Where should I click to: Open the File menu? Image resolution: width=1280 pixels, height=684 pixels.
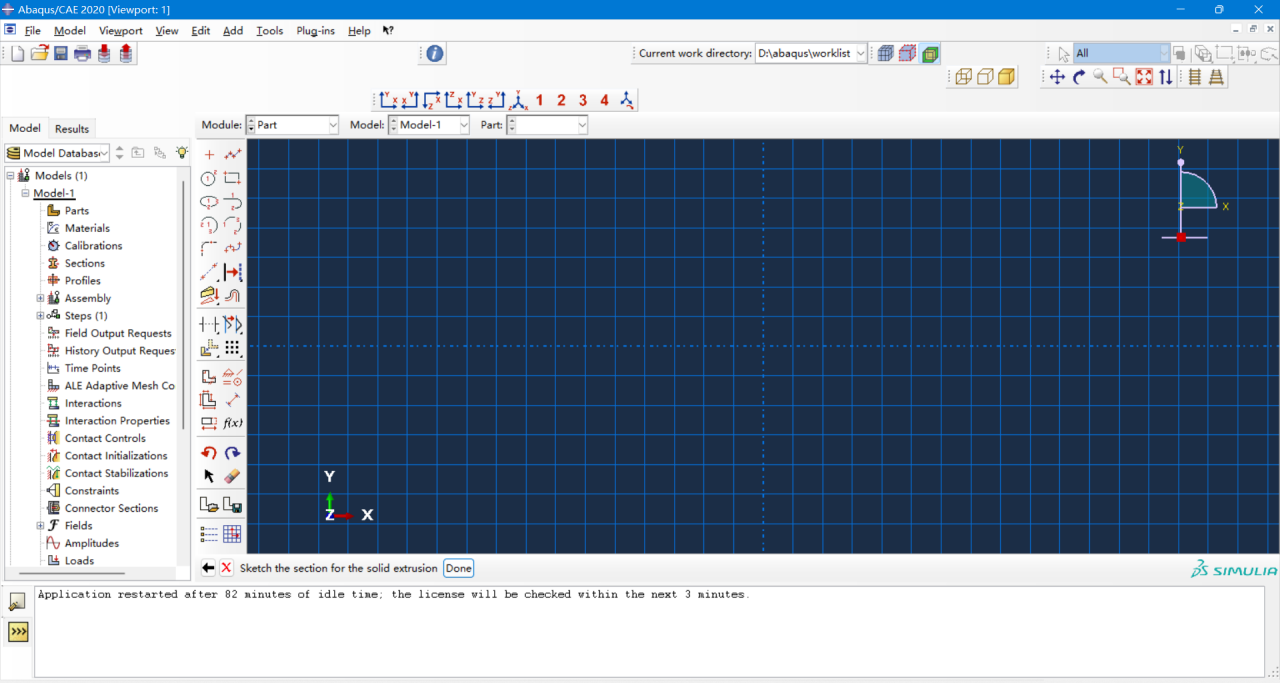(x=33, y=31)
